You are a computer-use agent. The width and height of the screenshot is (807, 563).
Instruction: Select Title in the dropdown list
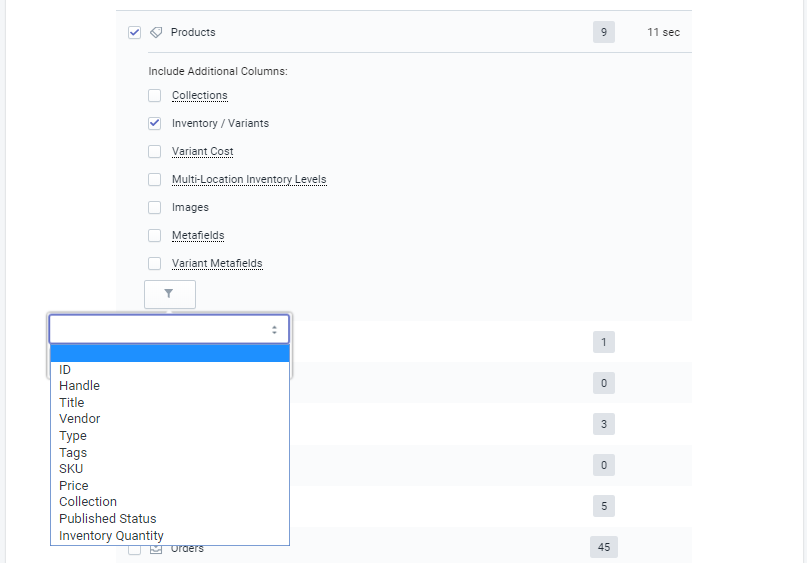point(170,402)
